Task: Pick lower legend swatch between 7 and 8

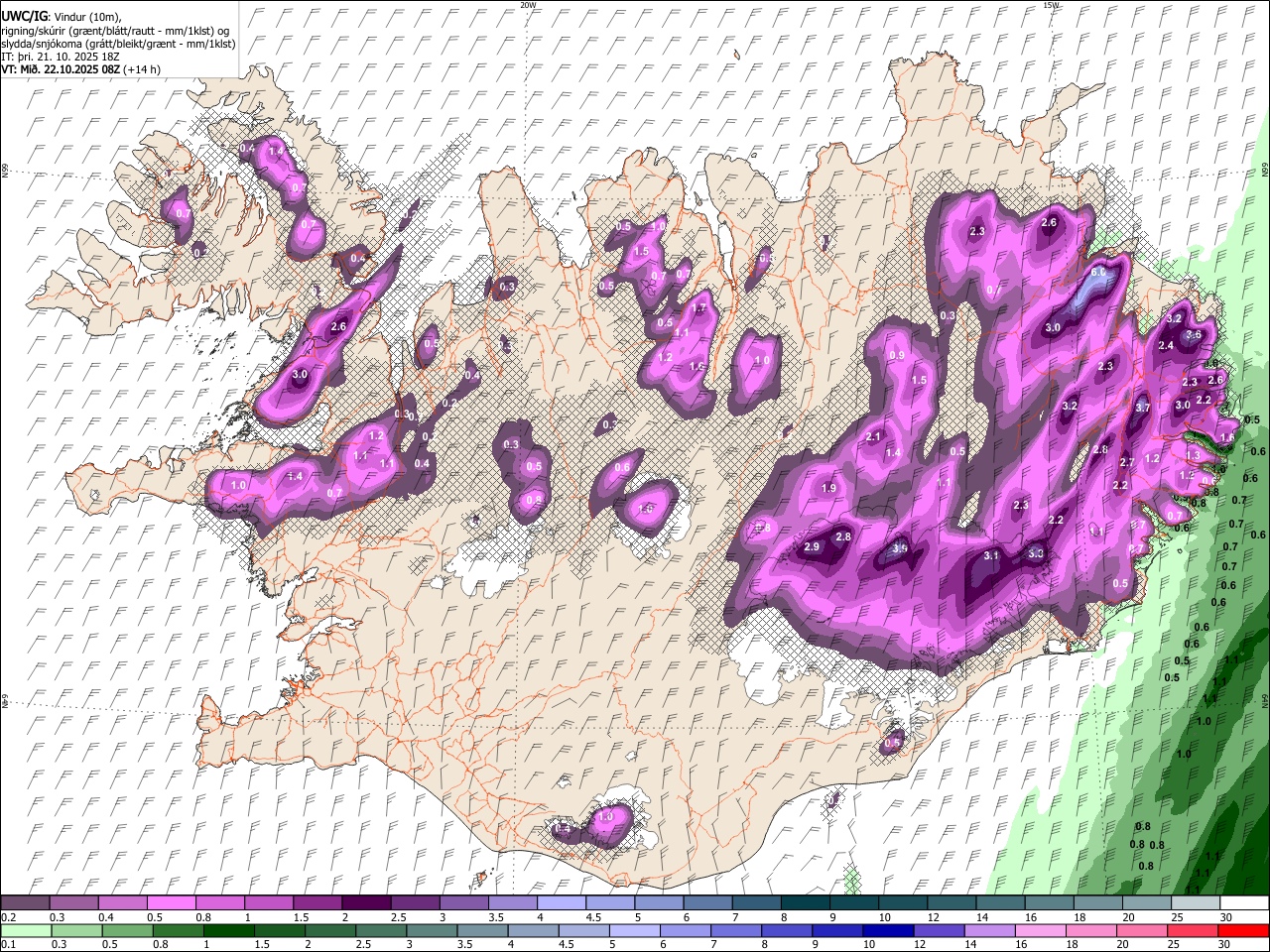Action: click(735, 930)
